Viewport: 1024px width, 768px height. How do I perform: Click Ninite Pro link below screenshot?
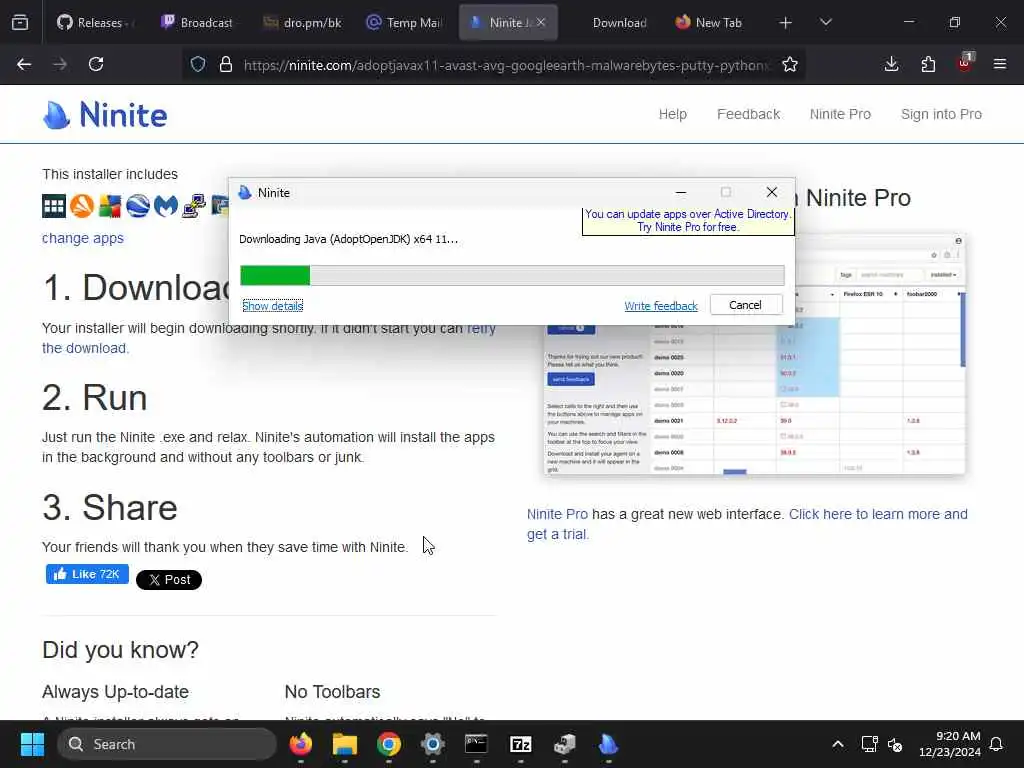tap(557, 514)
